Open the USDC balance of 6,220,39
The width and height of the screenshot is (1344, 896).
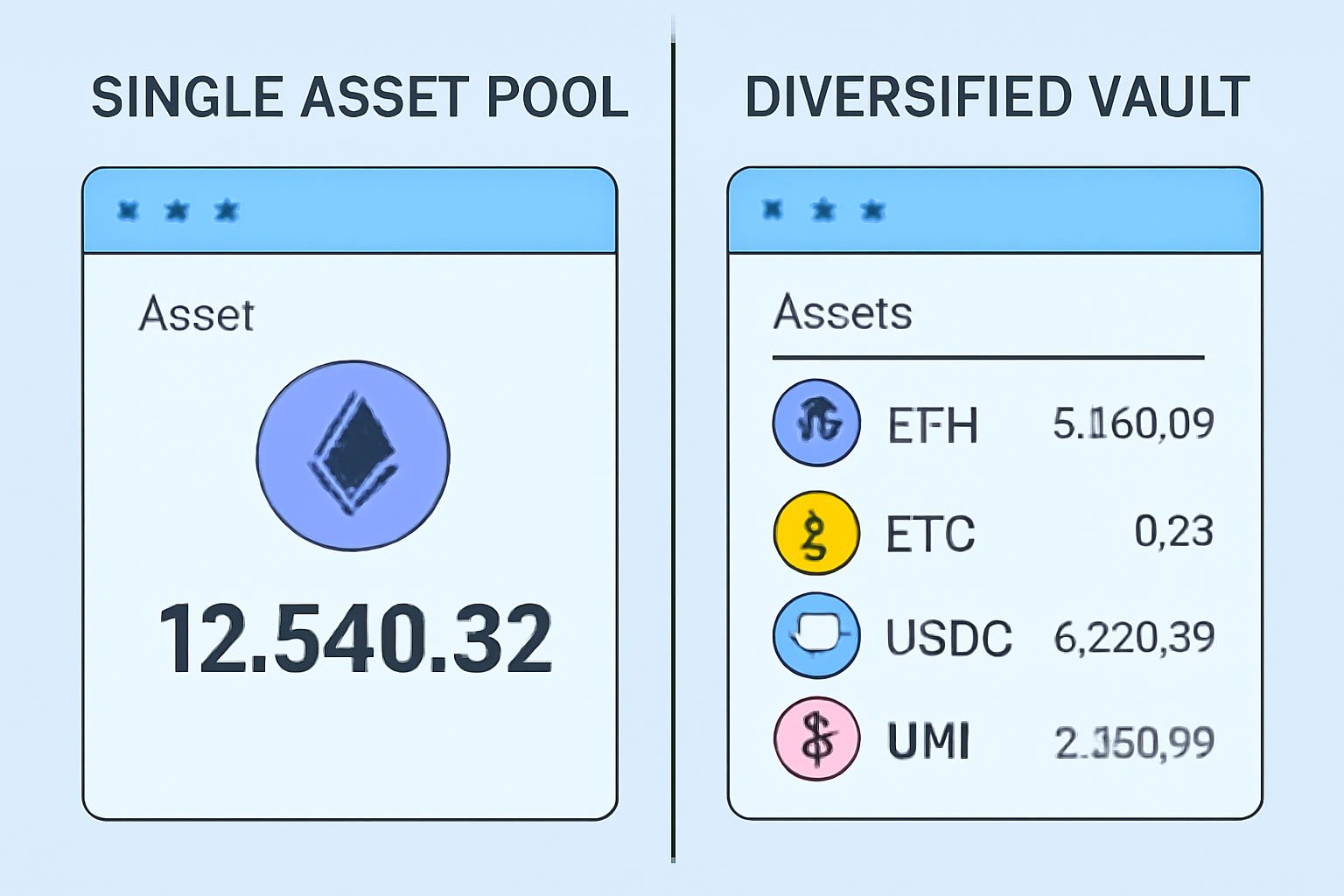tap(1135, 636)
